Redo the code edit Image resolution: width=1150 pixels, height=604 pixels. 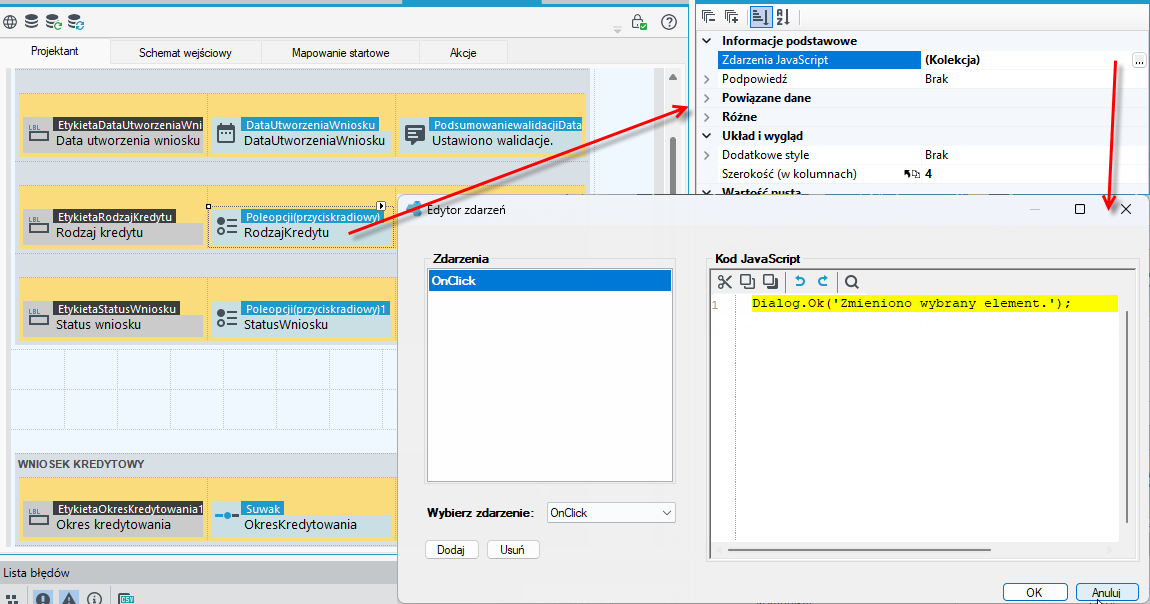[x=823, y=281]
